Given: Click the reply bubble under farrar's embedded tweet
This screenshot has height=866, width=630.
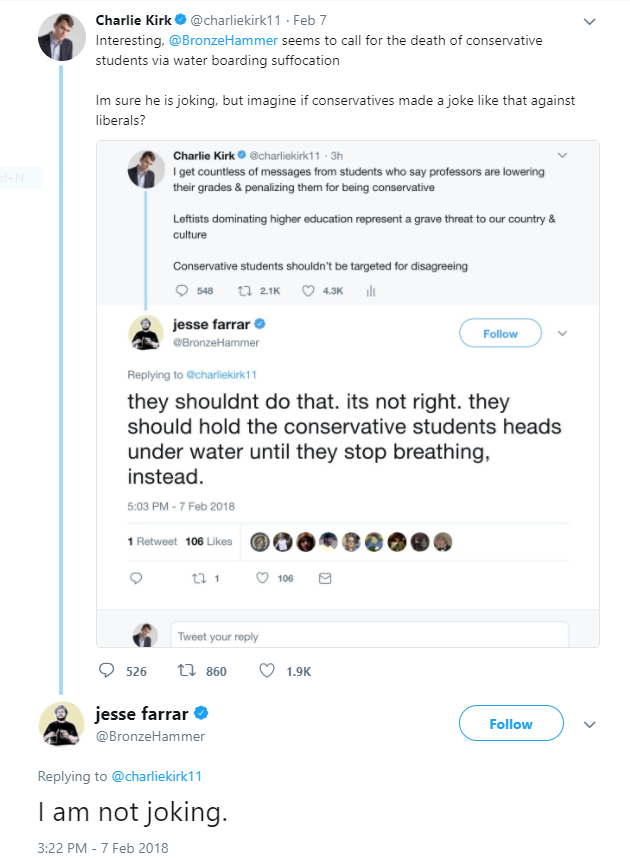Looking at the screenshot, I should pos(136,577).
